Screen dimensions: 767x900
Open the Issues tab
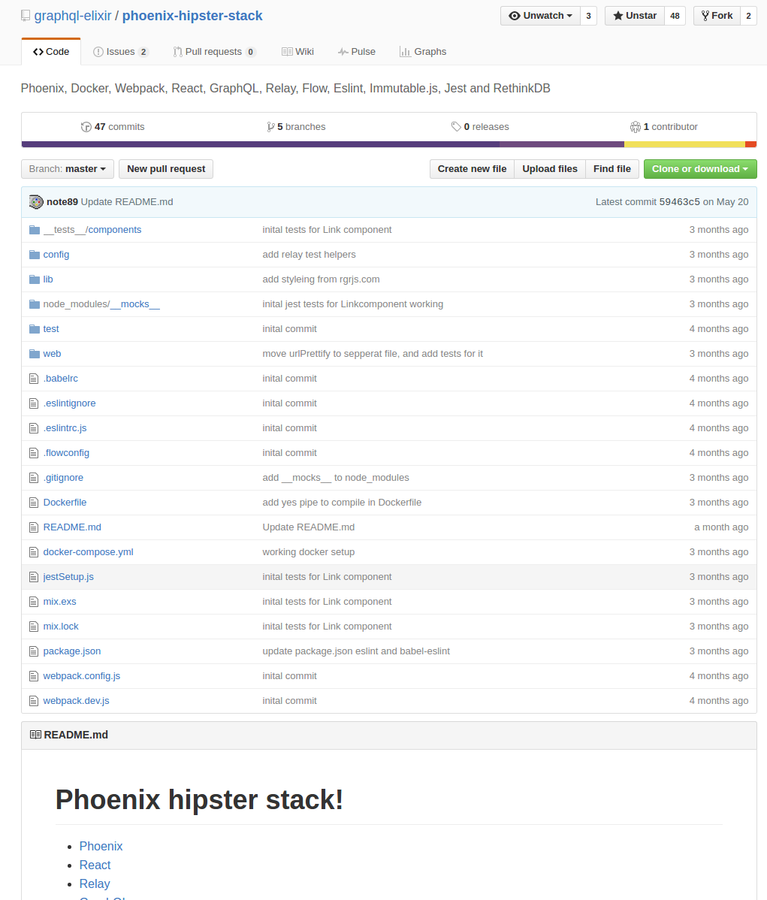(121, 52)
